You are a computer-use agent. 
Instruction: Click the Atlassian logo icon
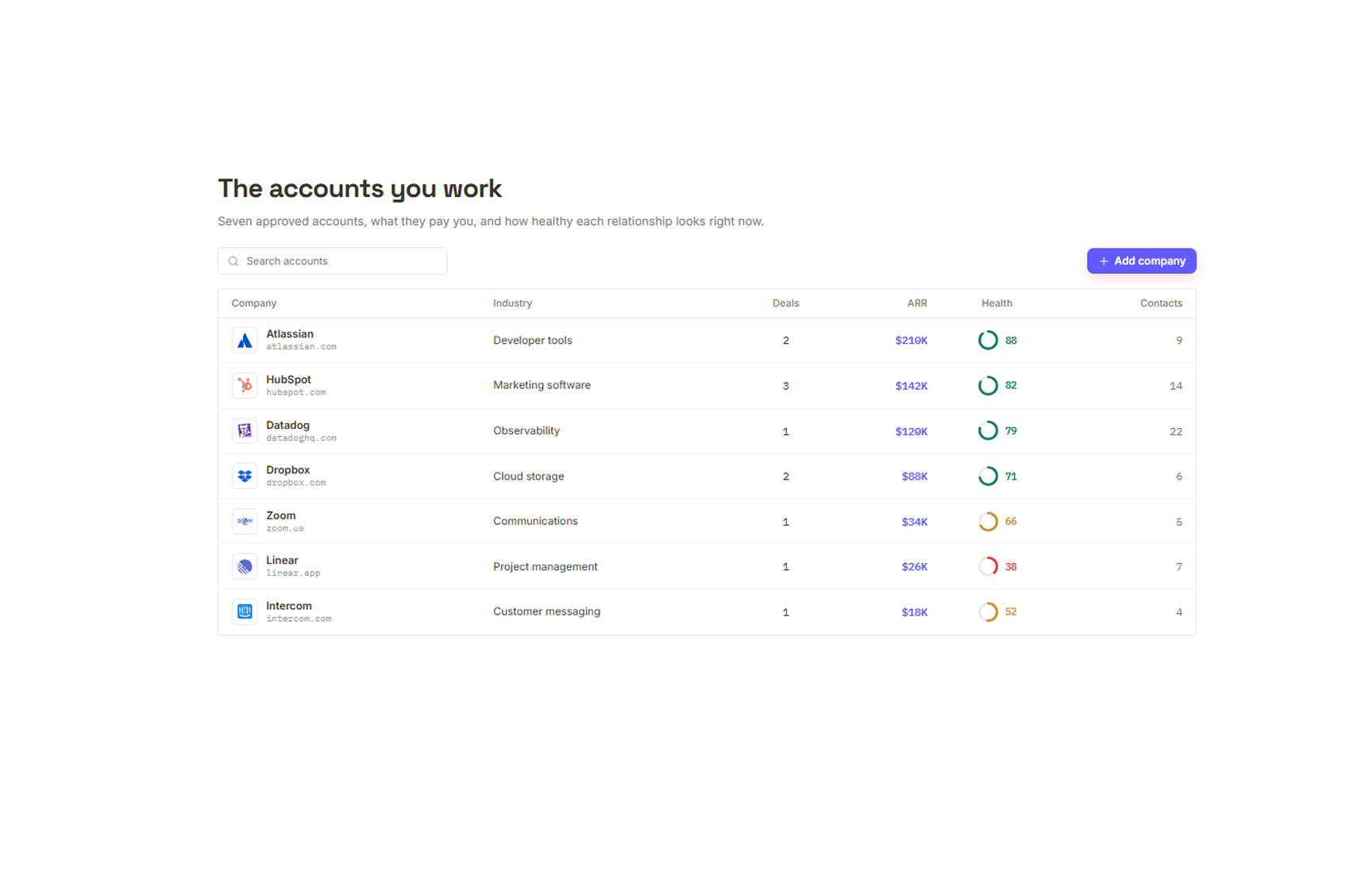point(245,341)
